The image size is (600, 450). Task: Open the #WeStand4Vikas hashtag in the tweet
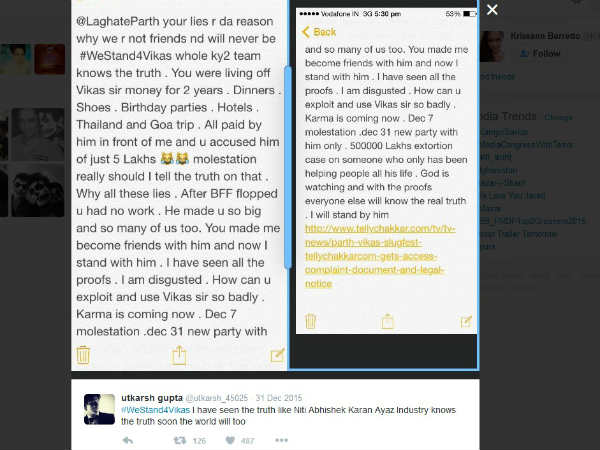pyautogui.click(x=155, y=410)
